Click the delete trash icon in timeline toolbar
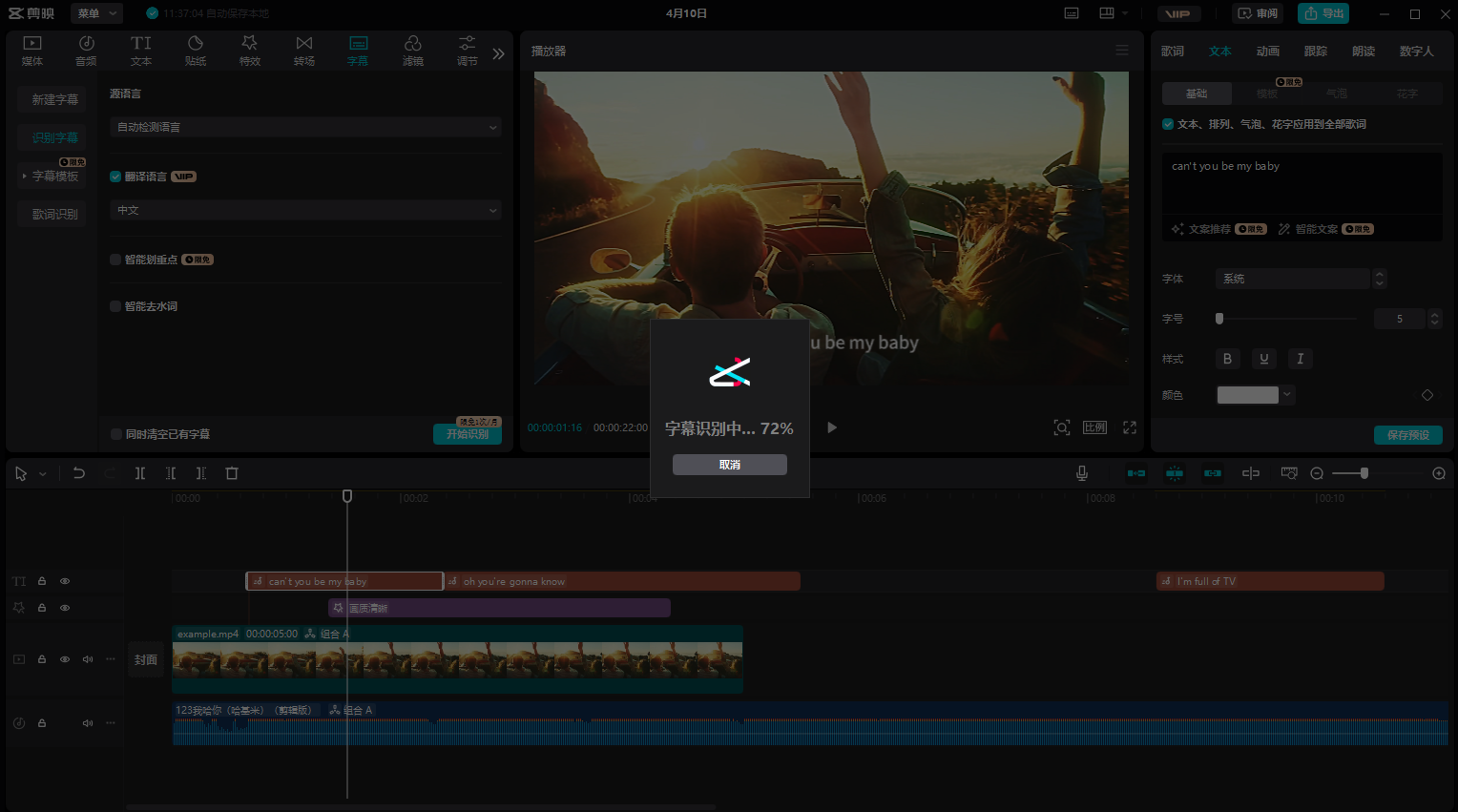The width and height of the screenshot is (1458, 812). point(232,473)
